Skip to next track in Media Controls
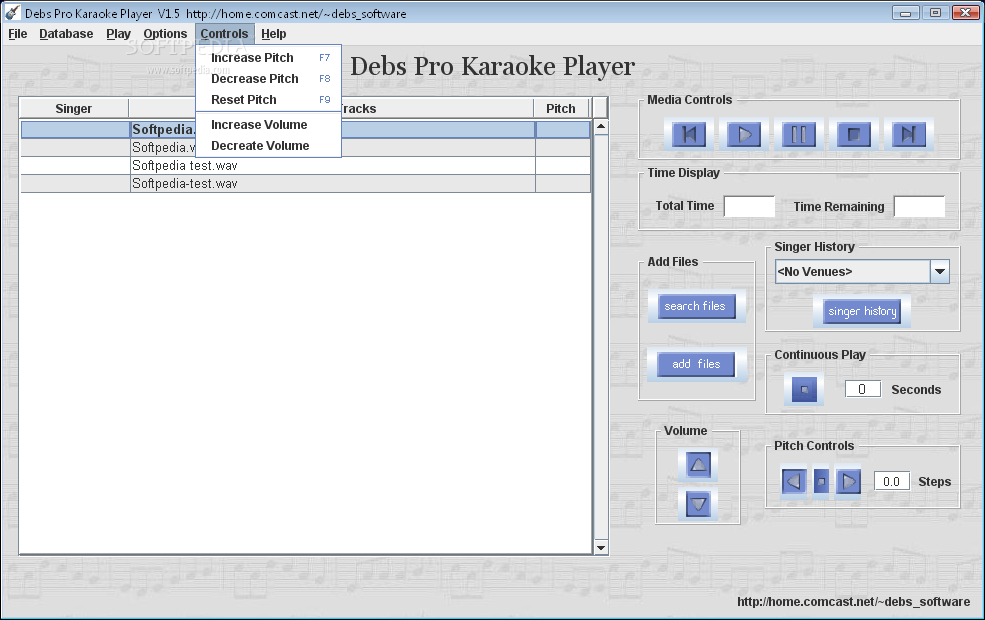 (908, 134)
